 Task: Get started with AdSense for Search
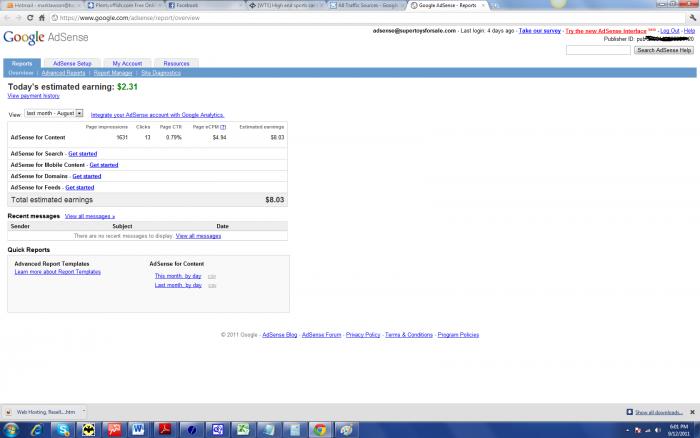(83, 154)
